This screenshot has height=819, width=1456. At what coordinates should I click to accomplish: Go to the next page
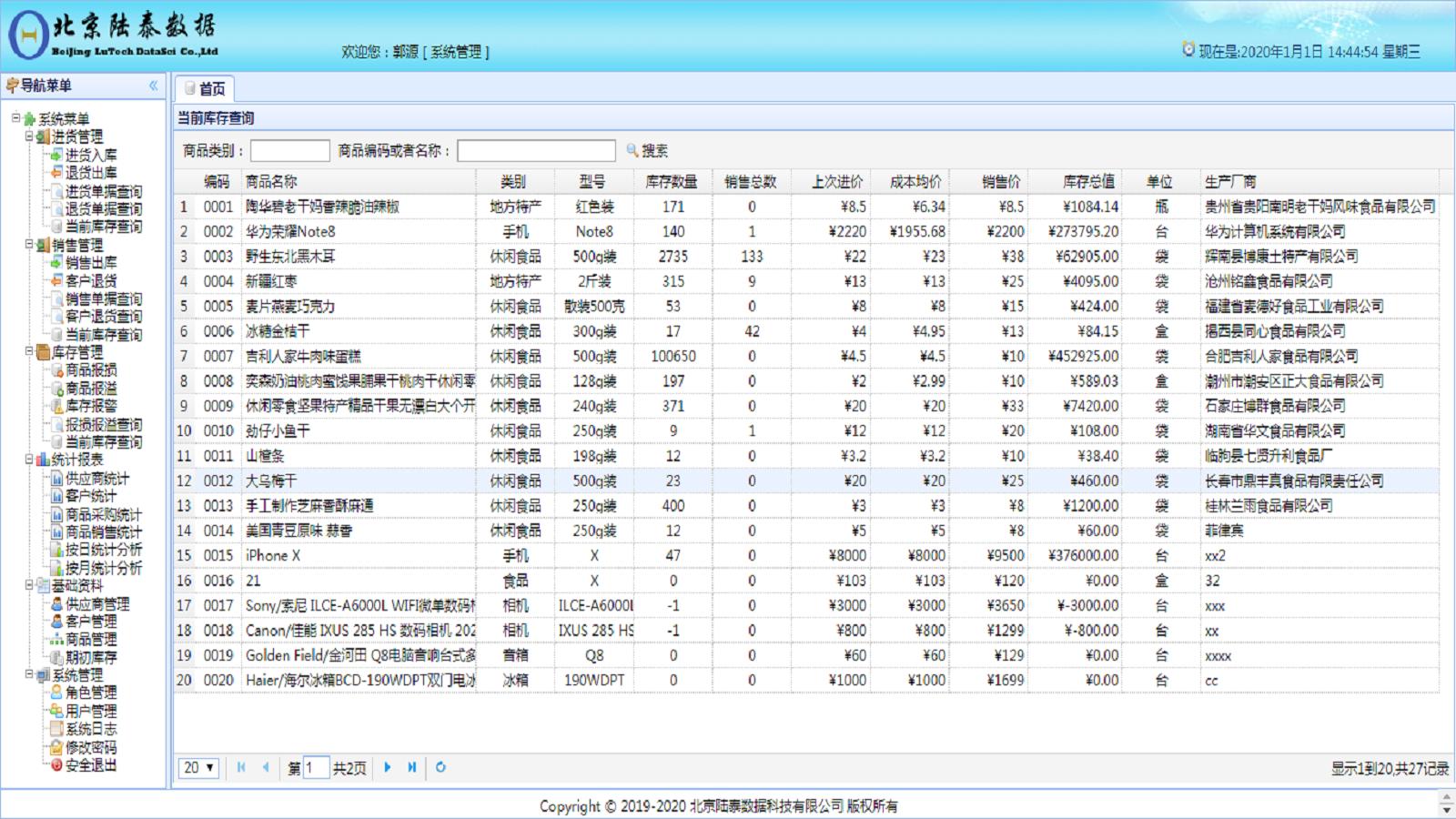[388, 767]
